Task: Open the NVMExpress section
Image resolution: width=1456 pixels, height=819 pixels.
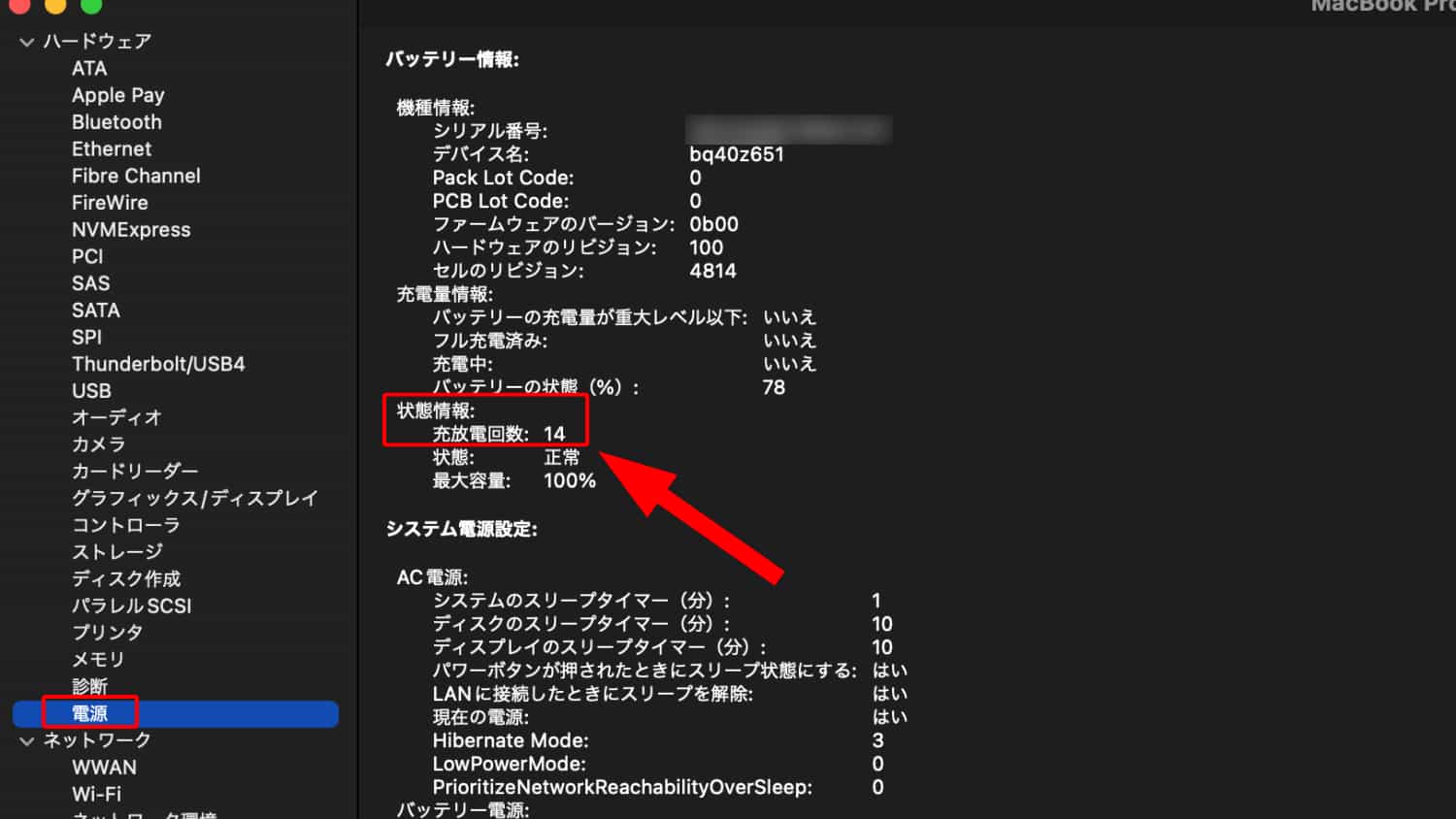Action: 131,229
